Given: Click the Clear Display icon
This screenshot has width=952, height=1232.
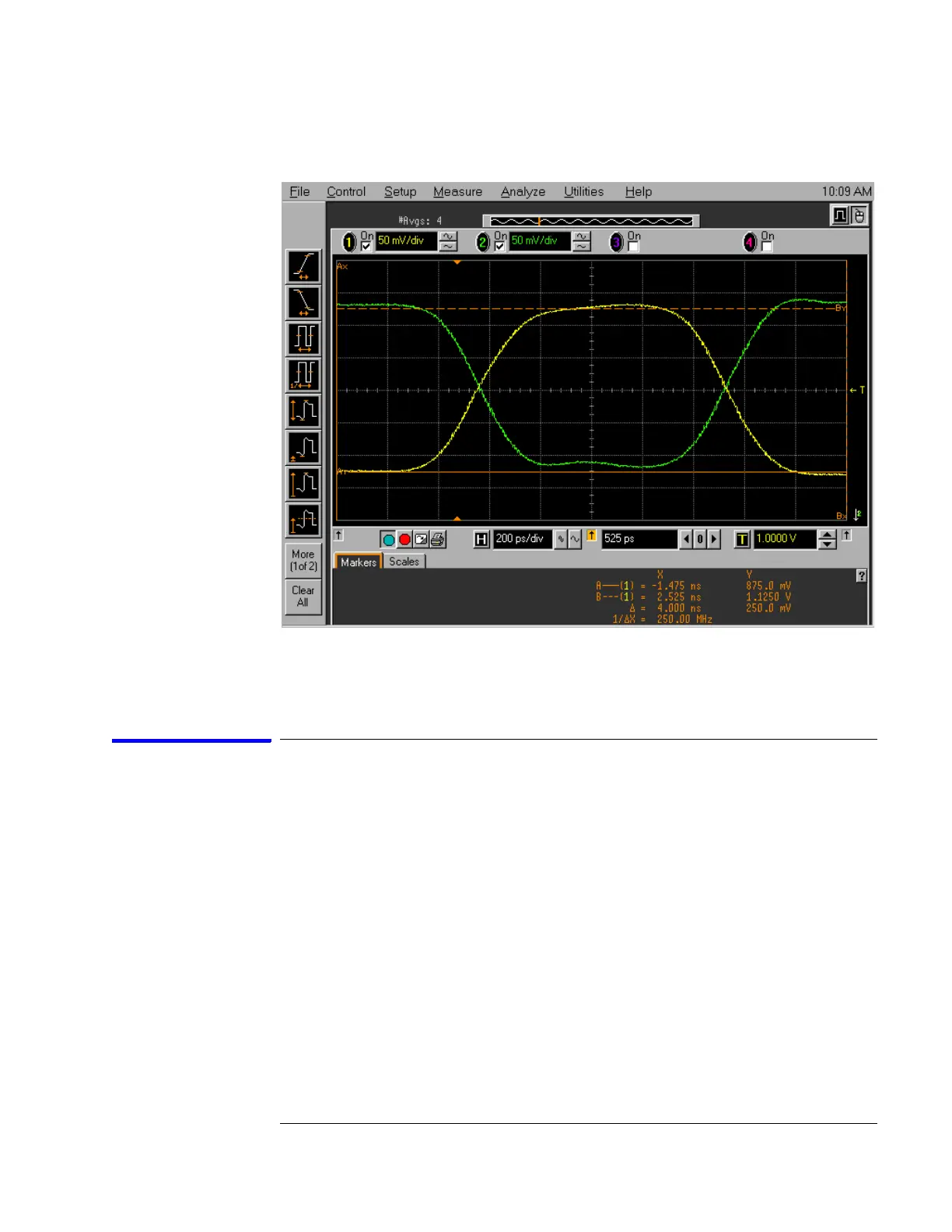Looking at the screenshot, I should pos(421,539).
